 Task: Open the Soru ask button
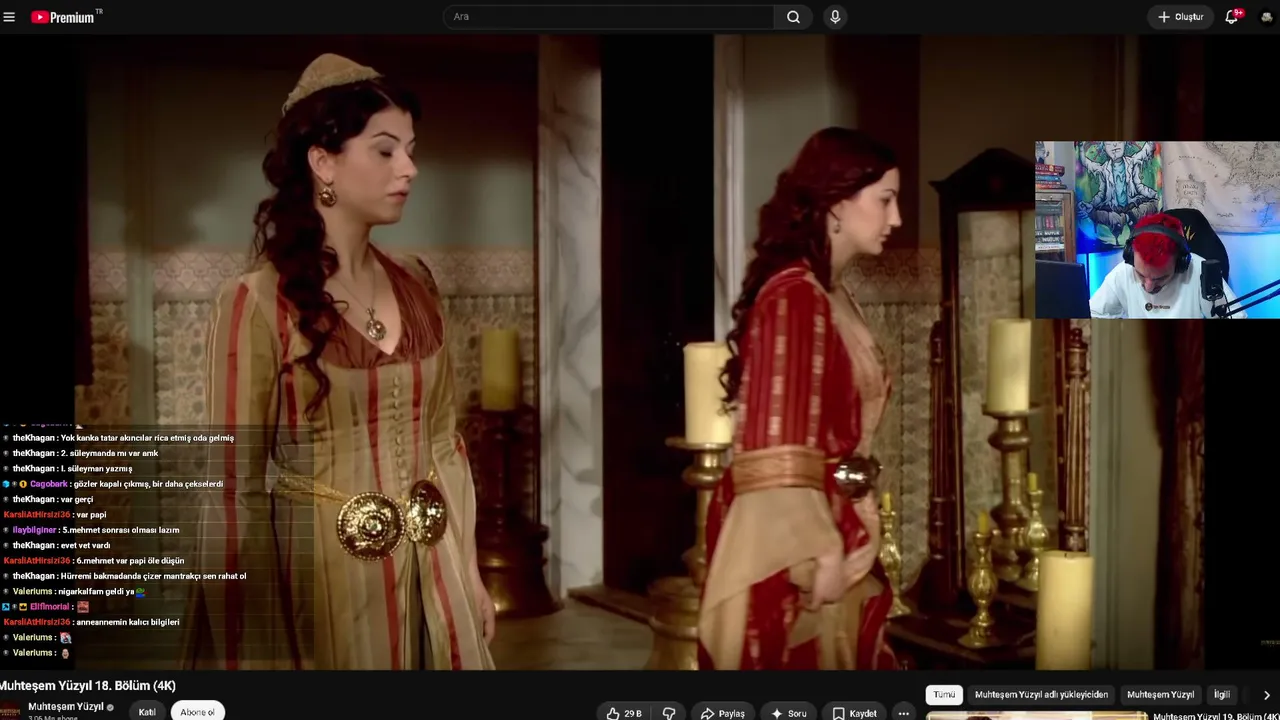coord(788,713)
